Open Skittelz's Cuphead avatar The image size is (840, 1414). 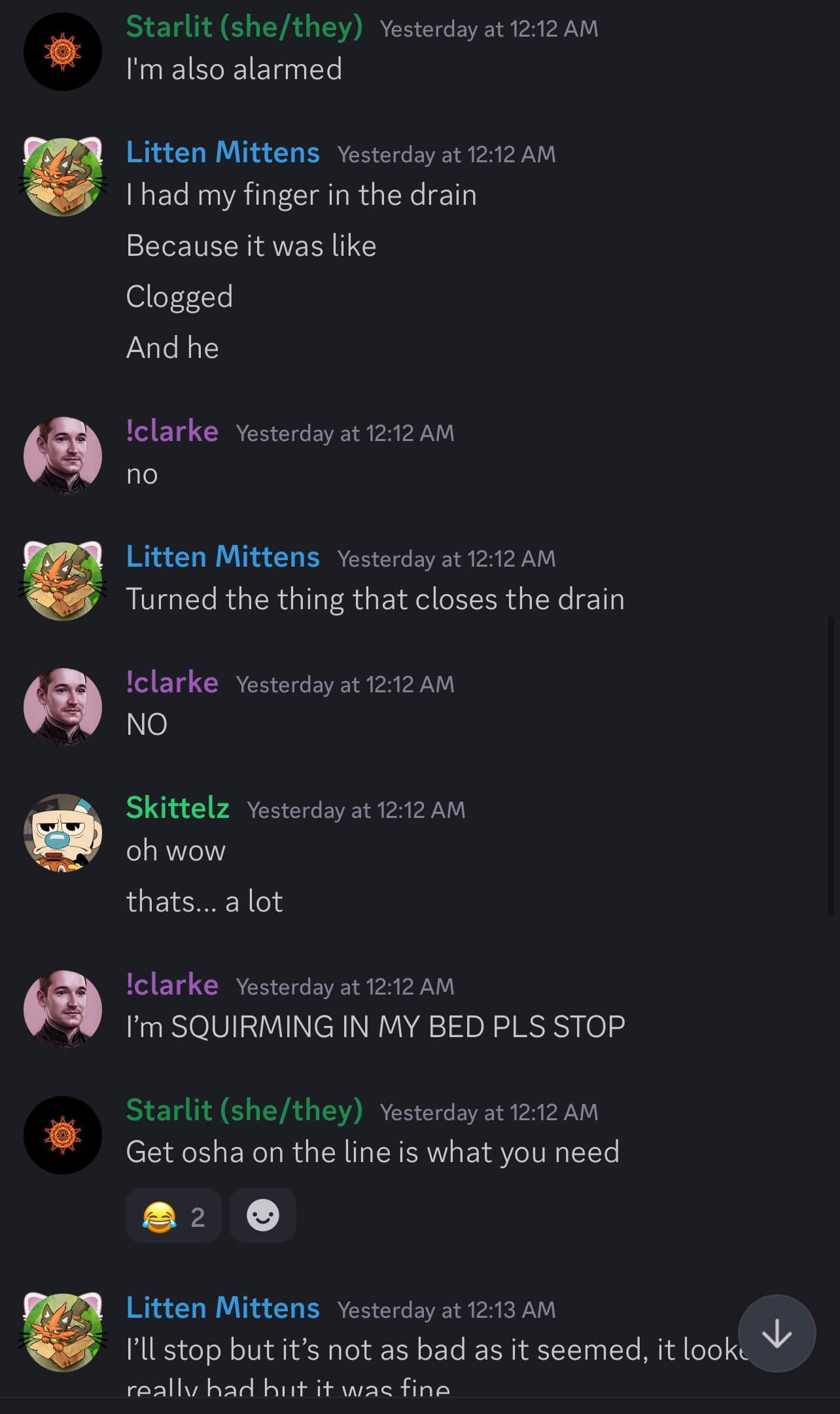63,833
